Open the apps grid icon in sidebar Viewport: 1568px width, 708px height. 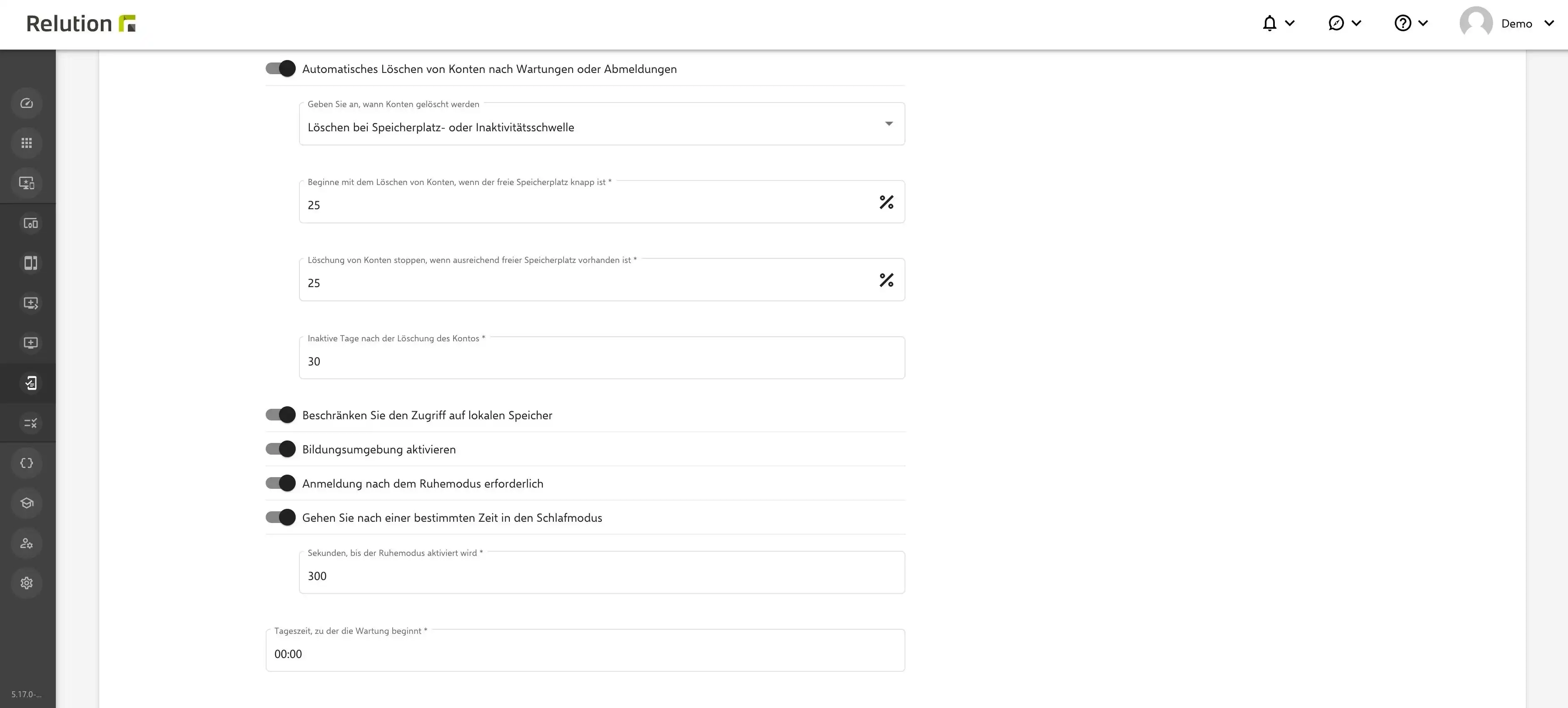[x=27, y=143]
